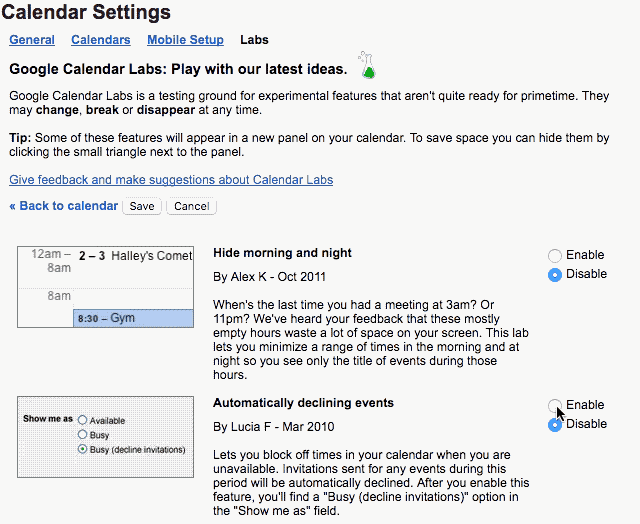Switch to the Calendars tab
Image resolution: width=640 pixels, height=524 pixels.
pos(100,40)
